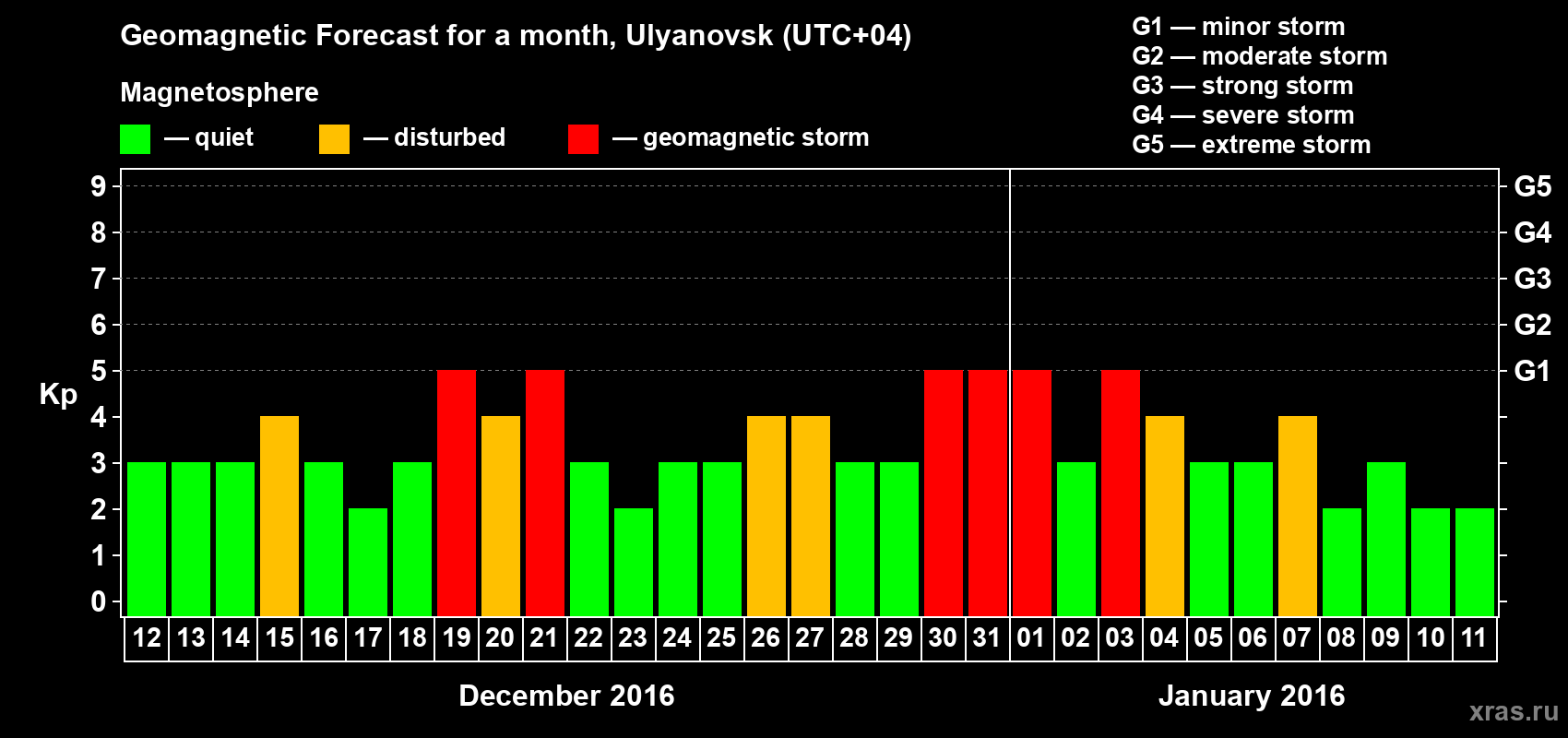The height and width of the screenshot is (738, 1568).
Task: Click the G5 right axis label
Action: [1533, 186]
